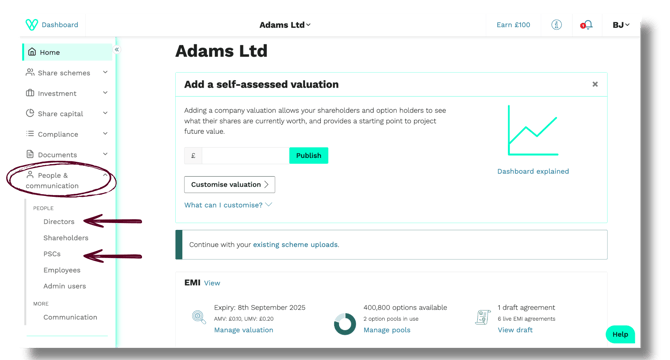Screen dimensions: 670x360
Task: Expand the Investment section chevron
Action: (x=105, y=93)
